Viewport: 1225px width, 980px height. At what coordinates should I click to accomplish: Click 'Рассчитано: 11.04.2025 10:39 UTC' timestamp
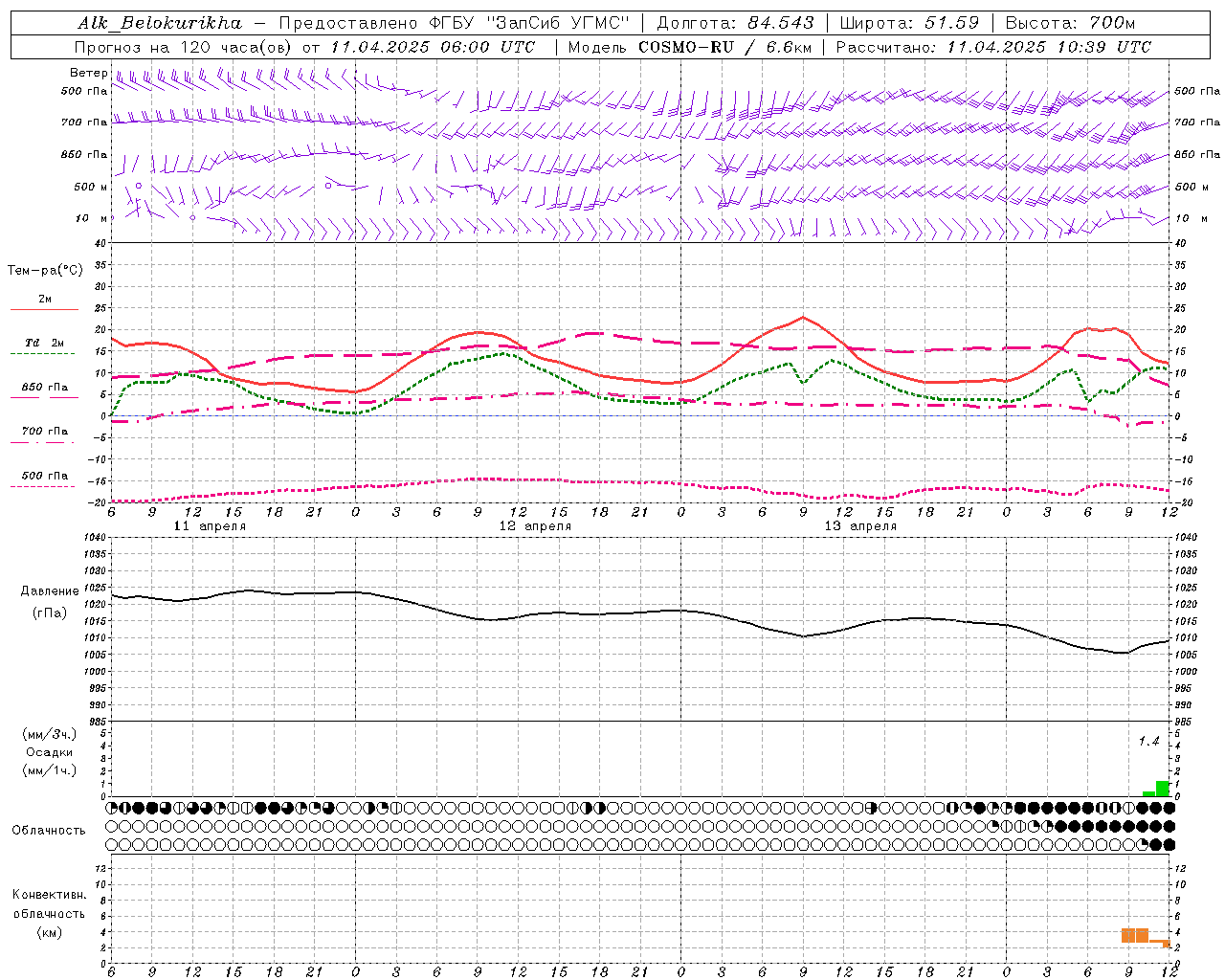[993, 47]
